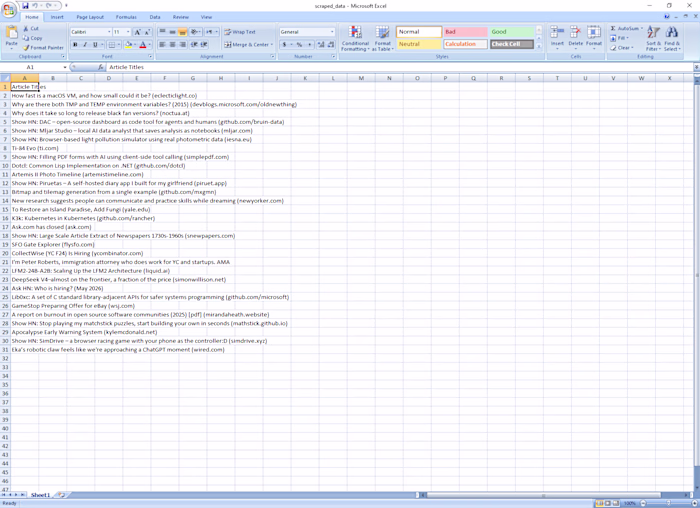Viewport: 700px width, 508px height.
Task: Apply the Bad cell style
Action: click(x=465, y=32)
